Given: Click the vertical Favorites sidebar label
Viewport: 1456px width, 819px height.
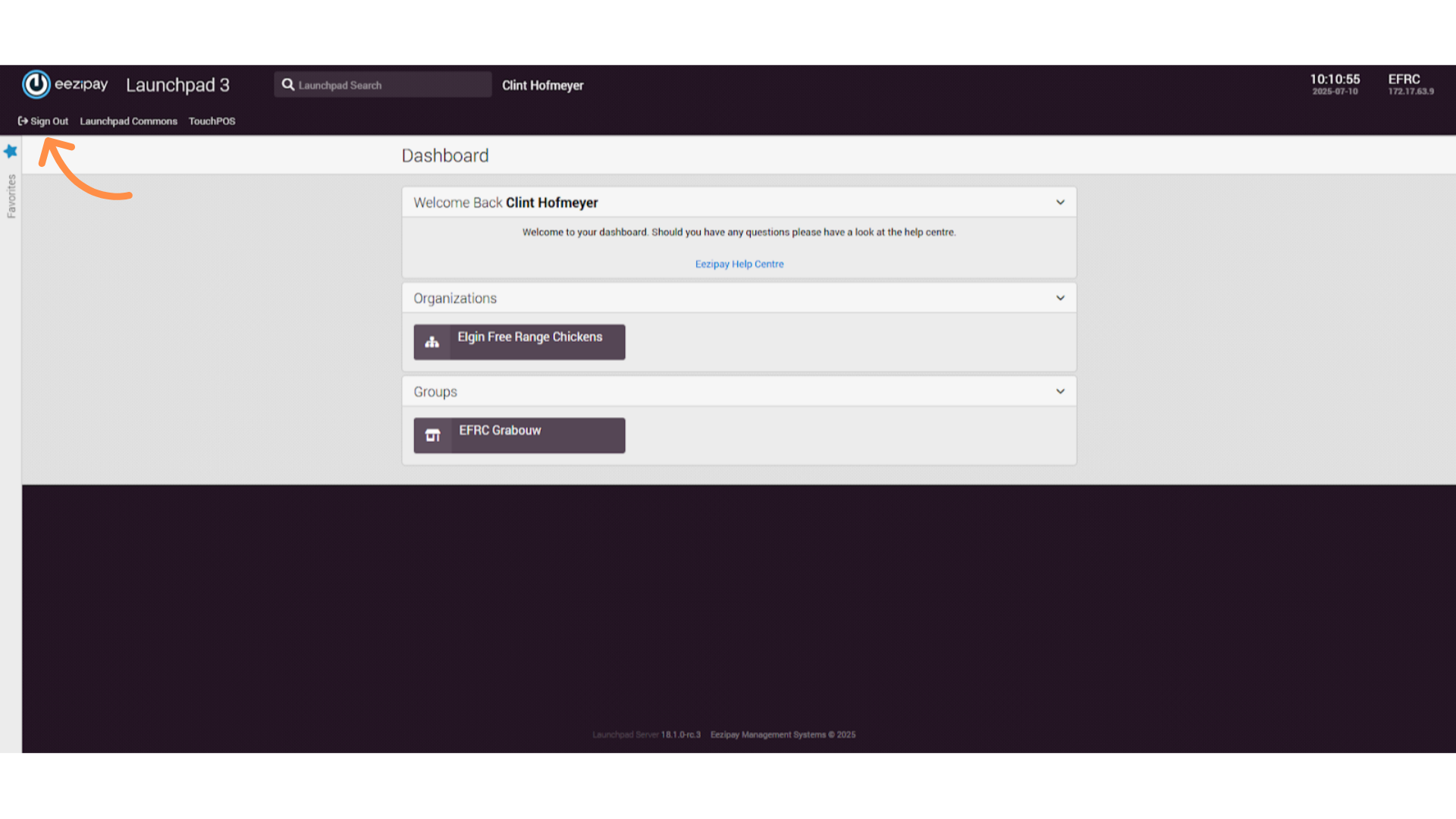Looking at the screenshot, I should pos(11,196).
